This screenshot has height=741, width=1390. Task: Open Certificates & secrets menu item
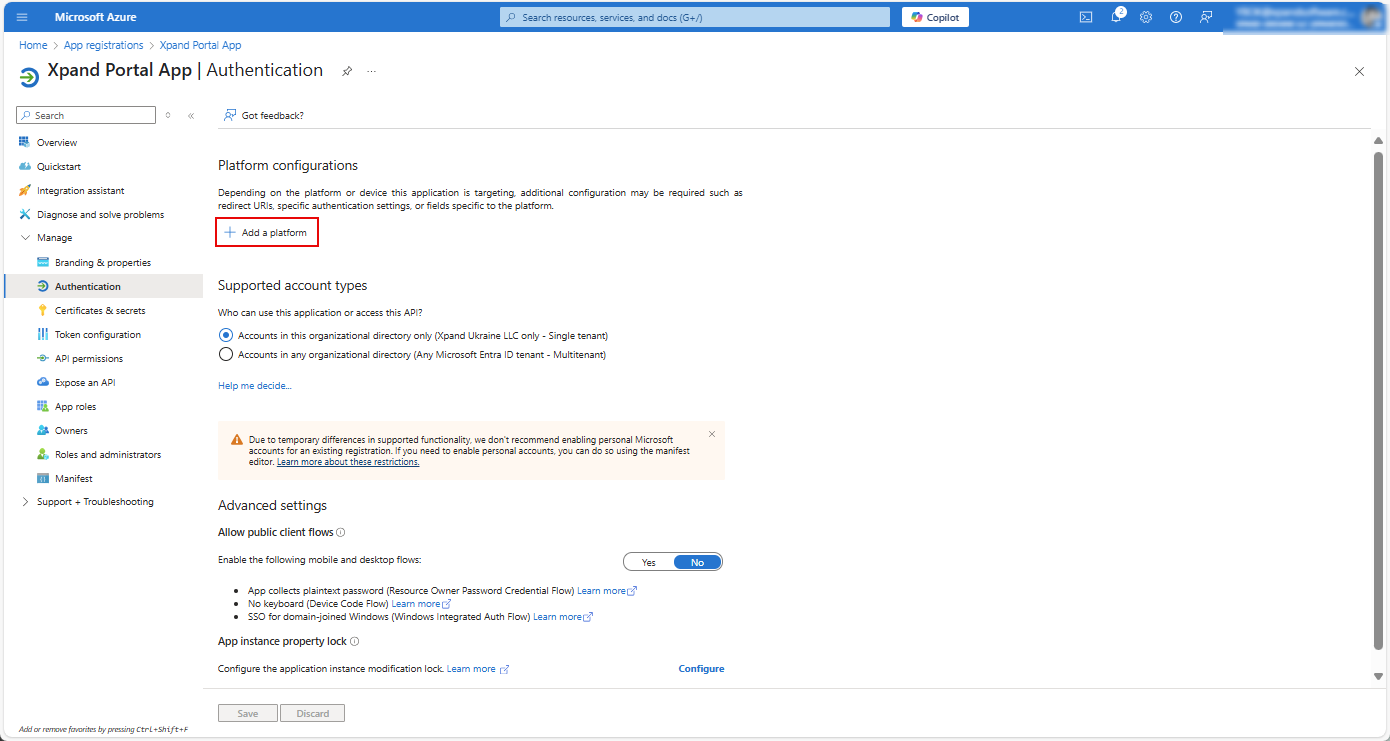[100, 311]
